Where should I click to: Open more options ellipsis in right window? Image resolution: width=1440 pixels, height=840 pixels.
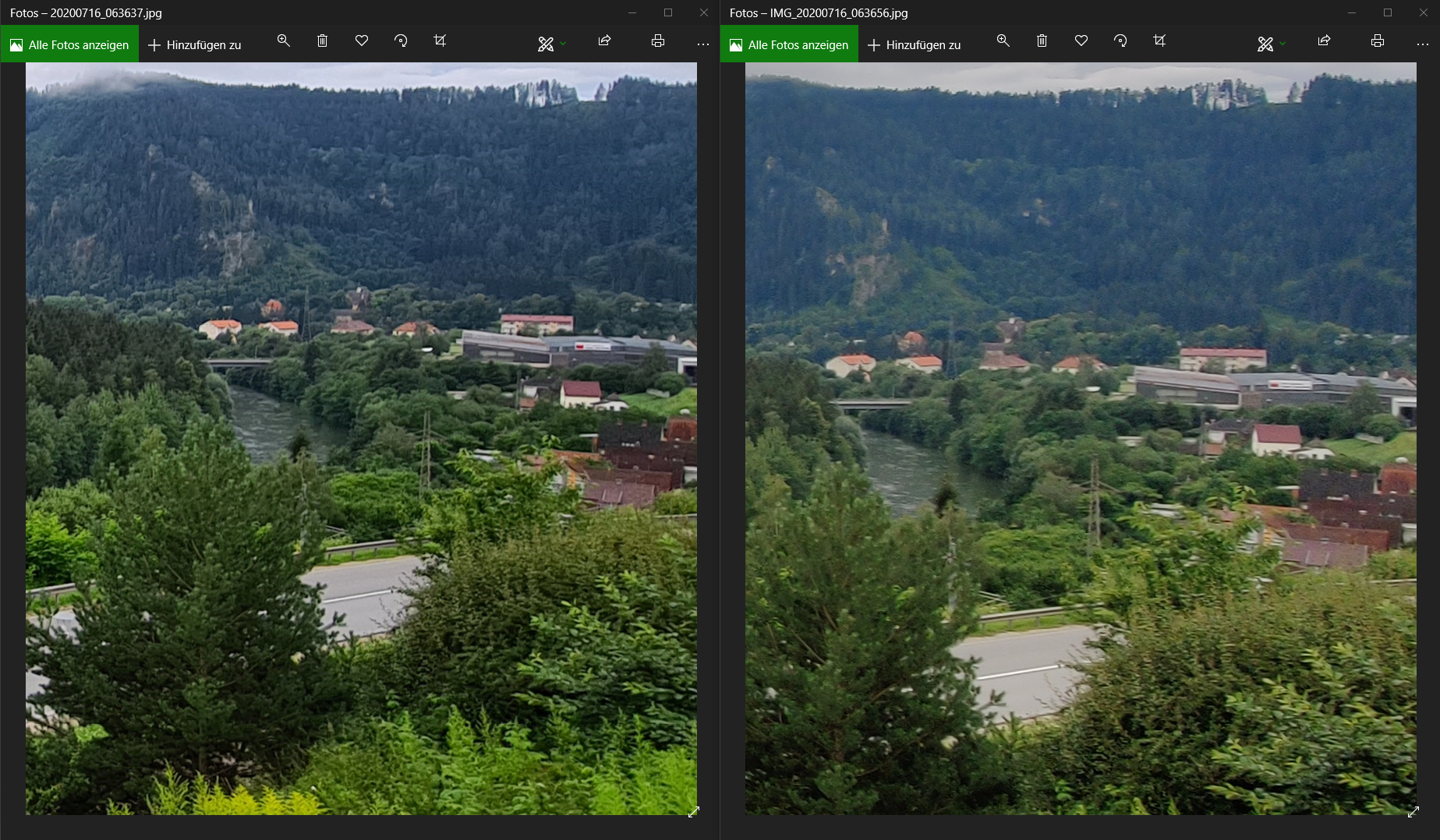[x=1423, y=44]
